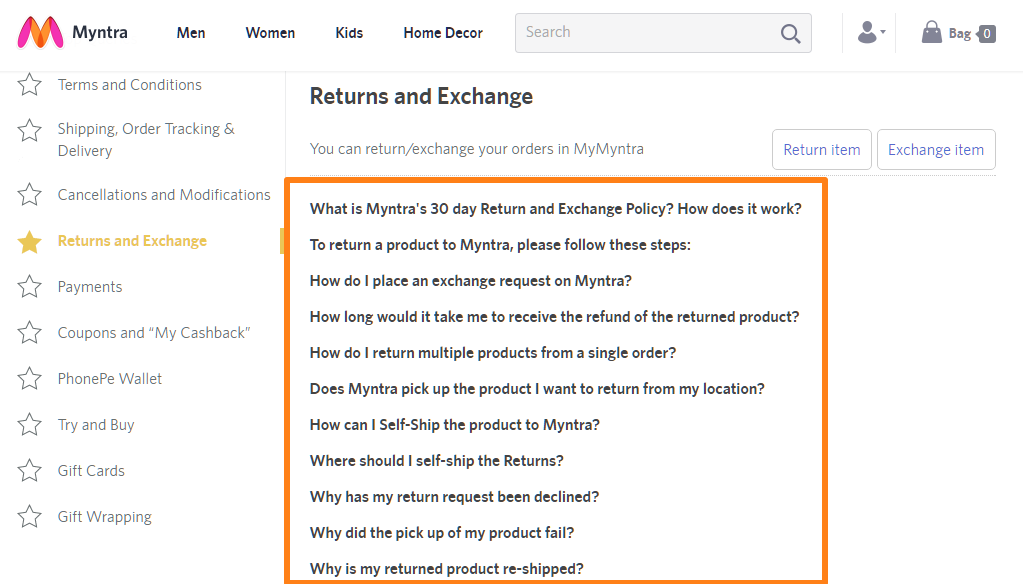Click star icon beside Cancellations and Modifications
1023x584 pixels.
(29, 194)
